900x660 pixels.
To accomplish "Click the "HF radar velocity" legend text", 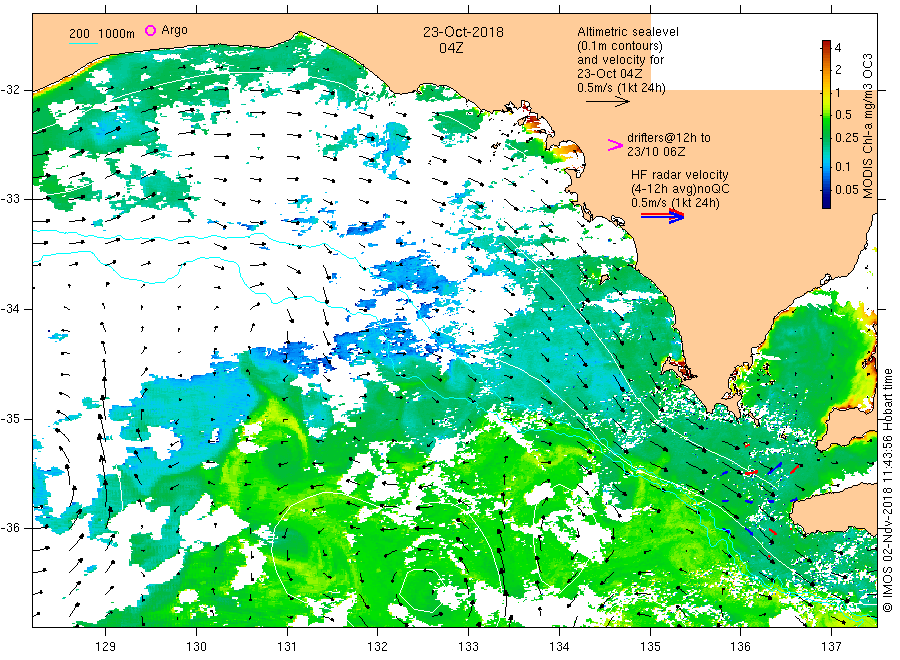I will tap(680, 174).
